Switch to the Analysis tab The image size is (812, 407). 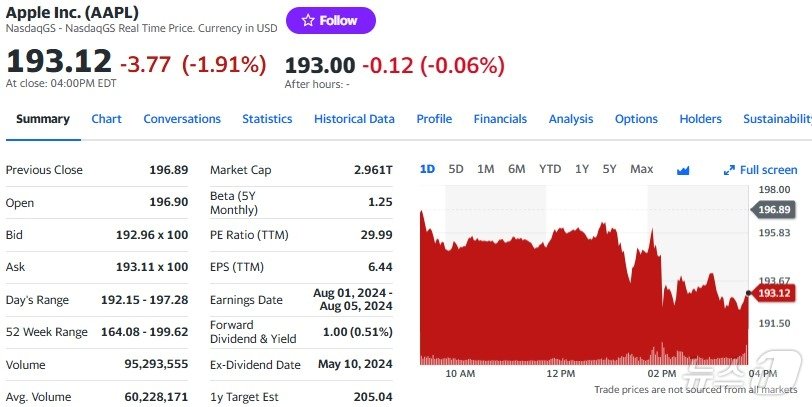pyautogui.click(x=571, y=119)
